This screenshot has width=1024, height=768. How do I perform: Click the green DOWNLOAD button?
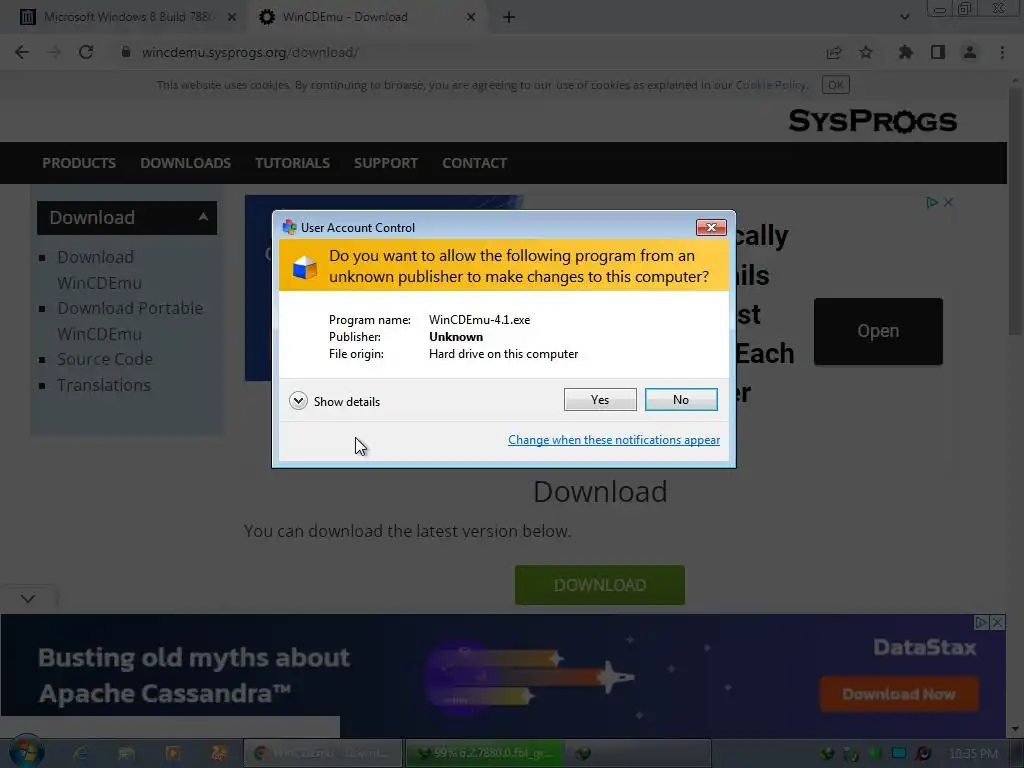[x=600, y=585]
